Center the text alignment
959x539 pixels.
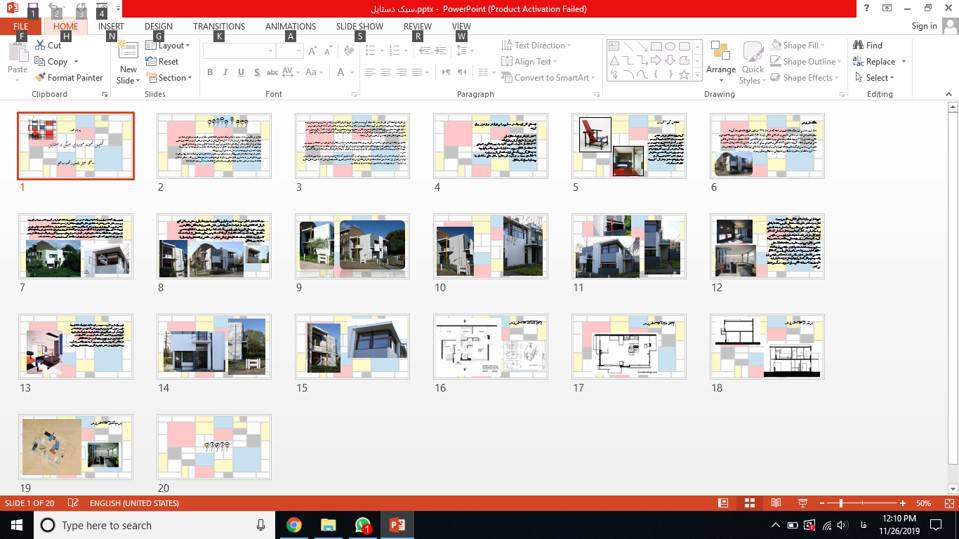click(x=385, y=72)
